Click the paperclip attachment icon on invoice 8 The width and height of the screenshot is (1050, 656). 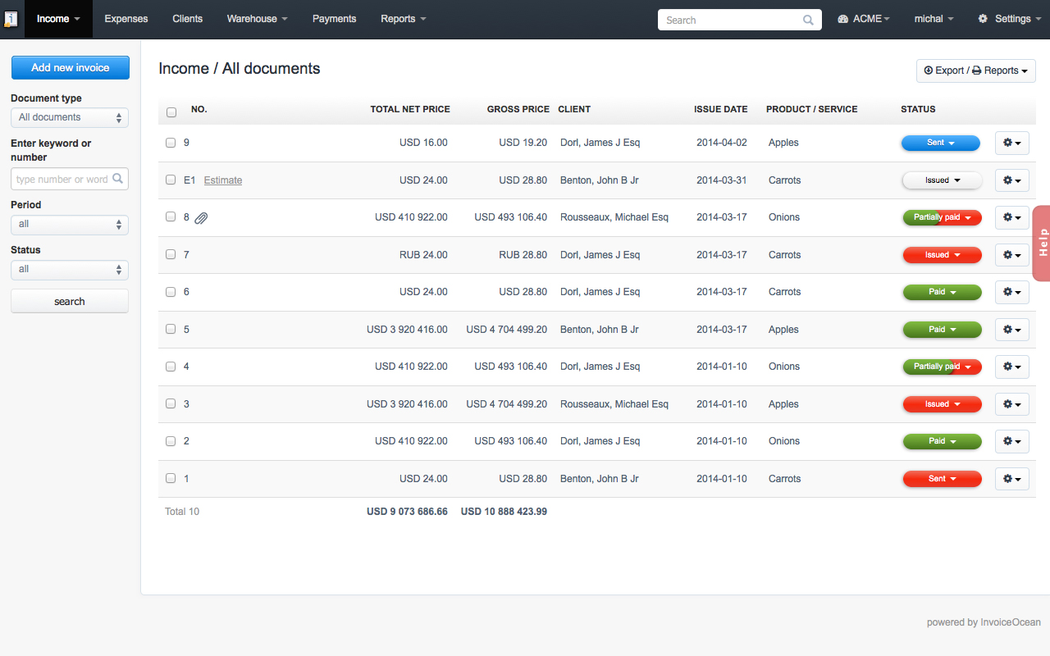201,218
